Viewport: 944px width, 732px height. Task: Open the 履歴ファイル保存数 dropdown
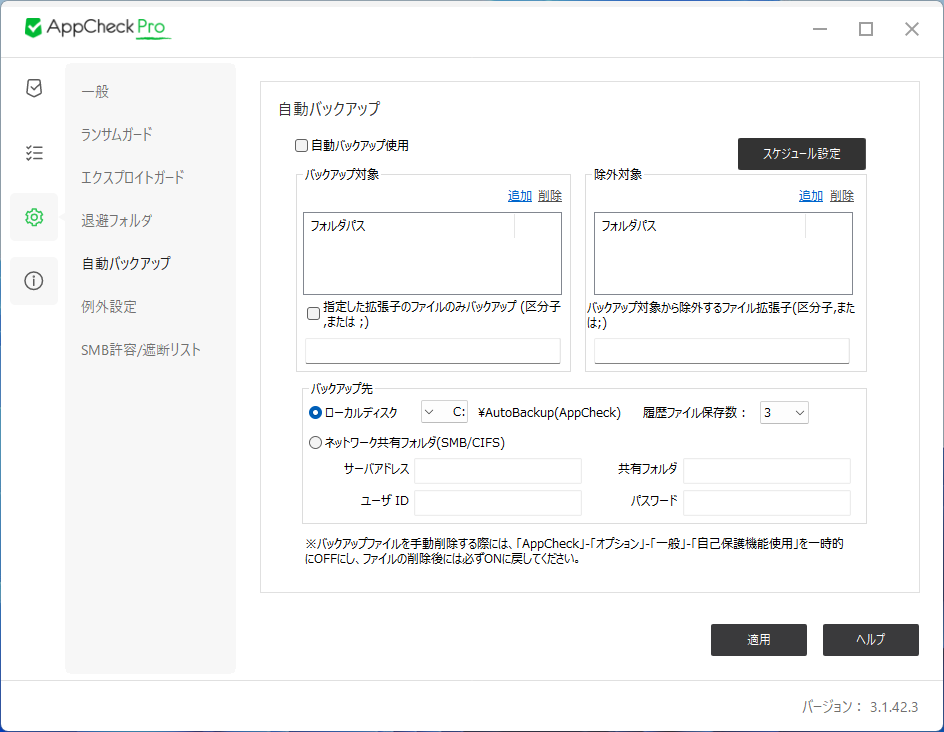(784, 411)
